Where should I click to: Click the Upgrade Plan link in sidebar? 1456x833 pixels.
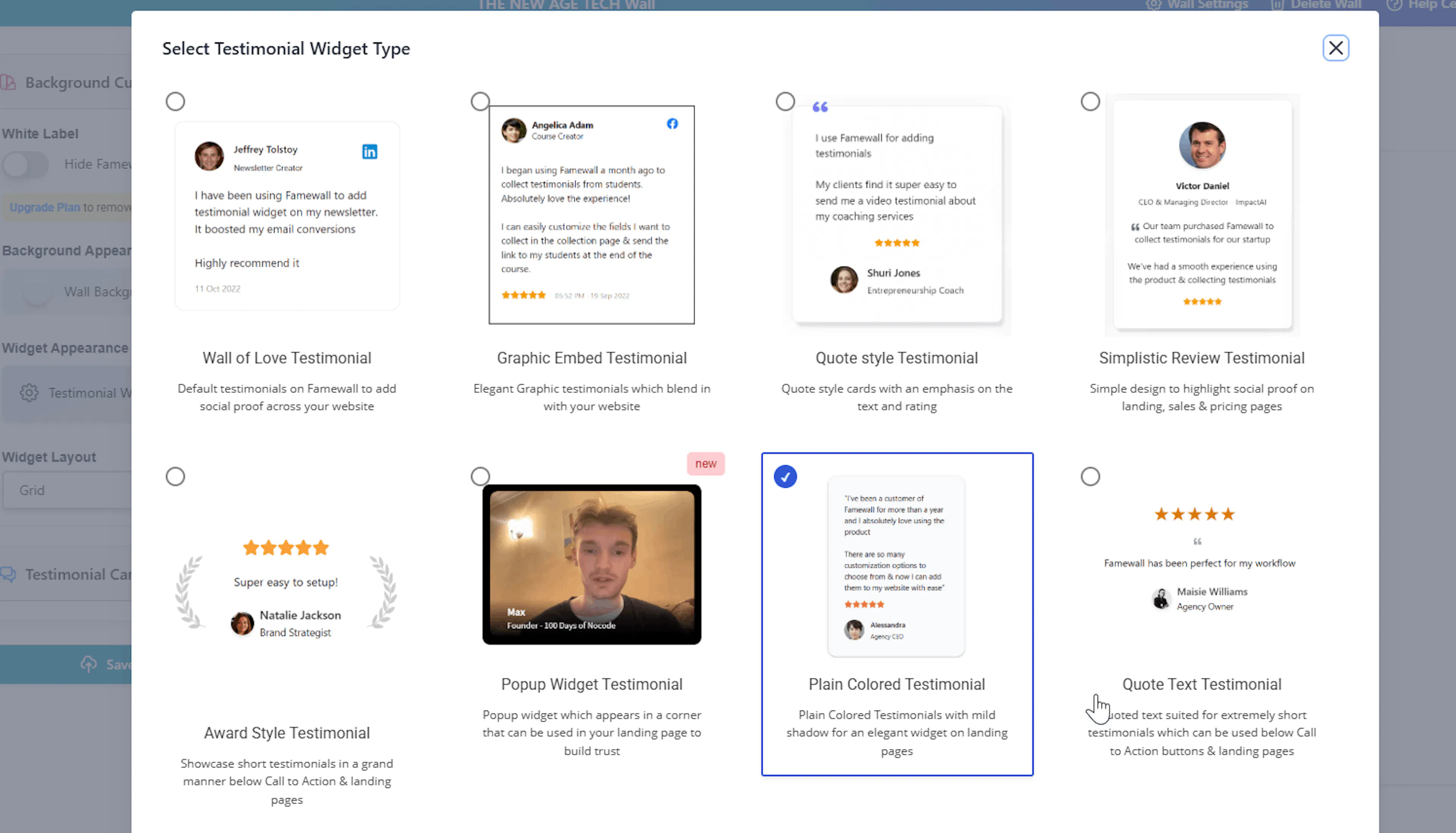pyautogui.click(x=45, y=207)
